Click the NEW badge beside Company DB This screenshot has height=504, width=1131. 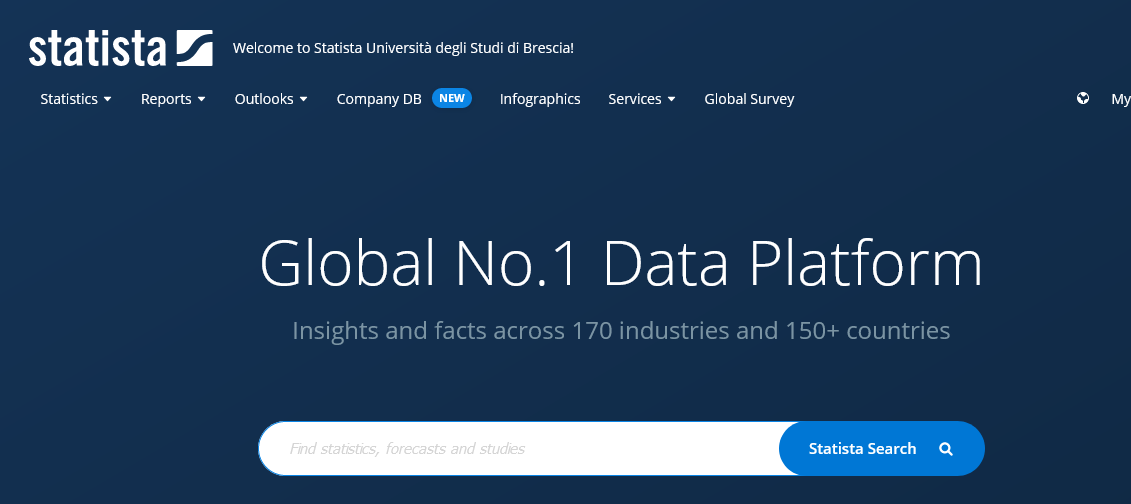click(x=452, y=98)
